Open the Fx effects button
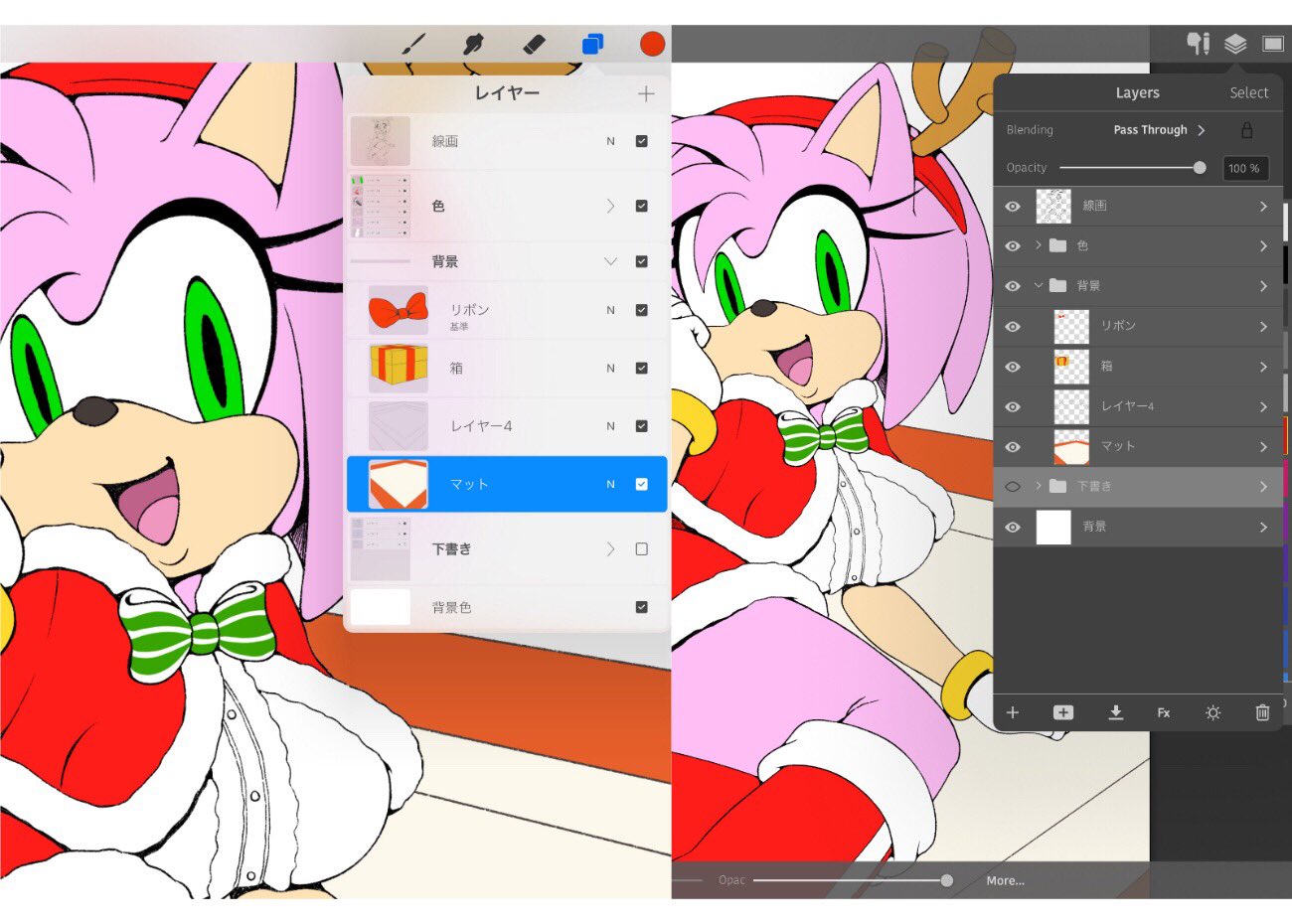Viewport: 1292px width, 924px height. (1164, 712)
